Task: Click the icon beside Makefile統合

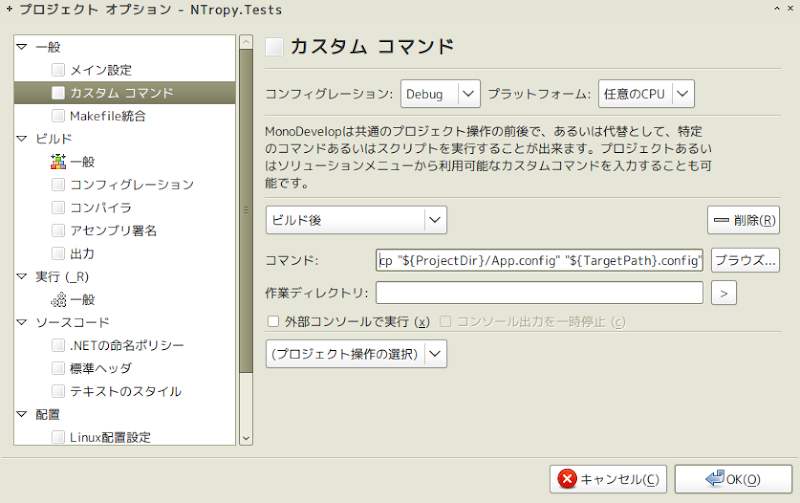Action: tap(58, 115)
